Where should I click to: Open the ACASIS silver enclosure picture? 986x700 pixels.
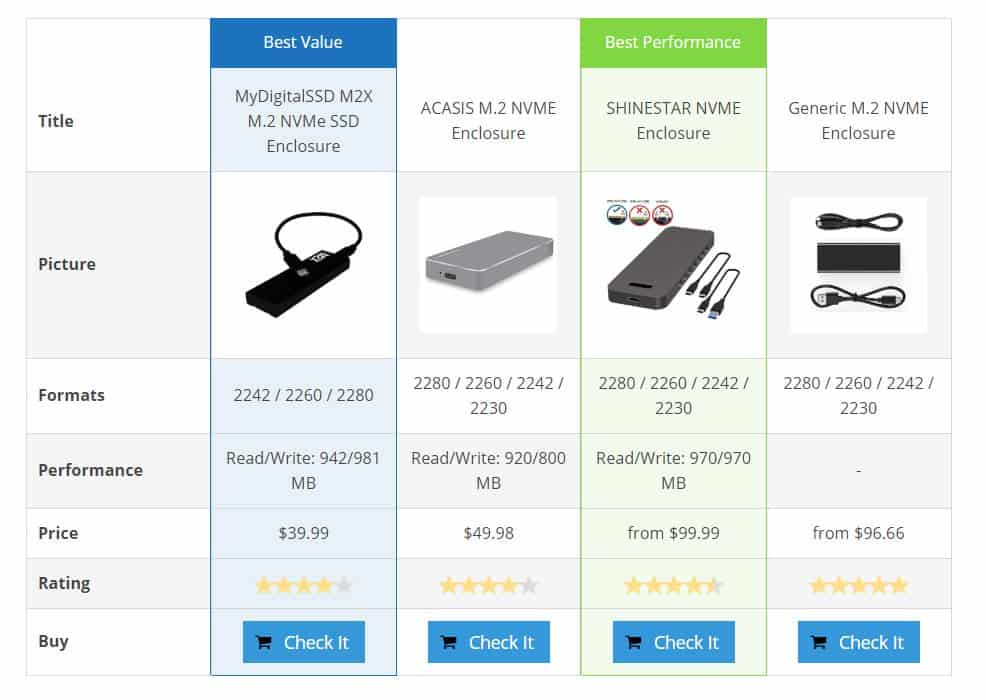point(488,265)
